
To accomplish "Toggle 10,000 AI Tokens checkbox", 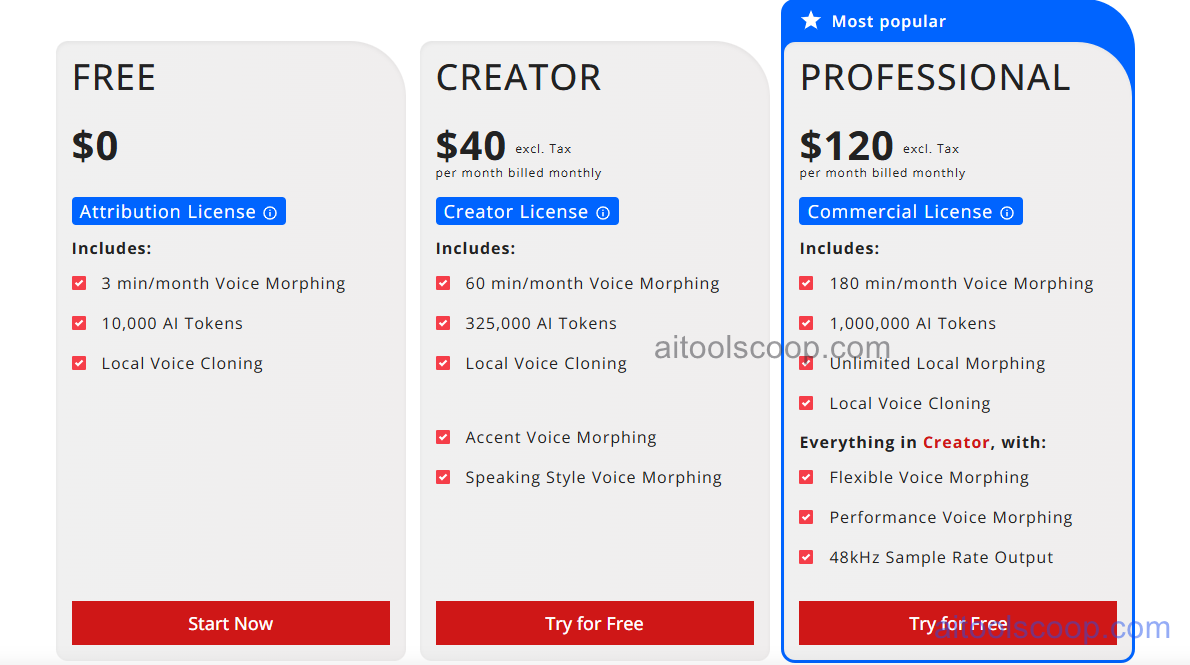I will point(79,323).
